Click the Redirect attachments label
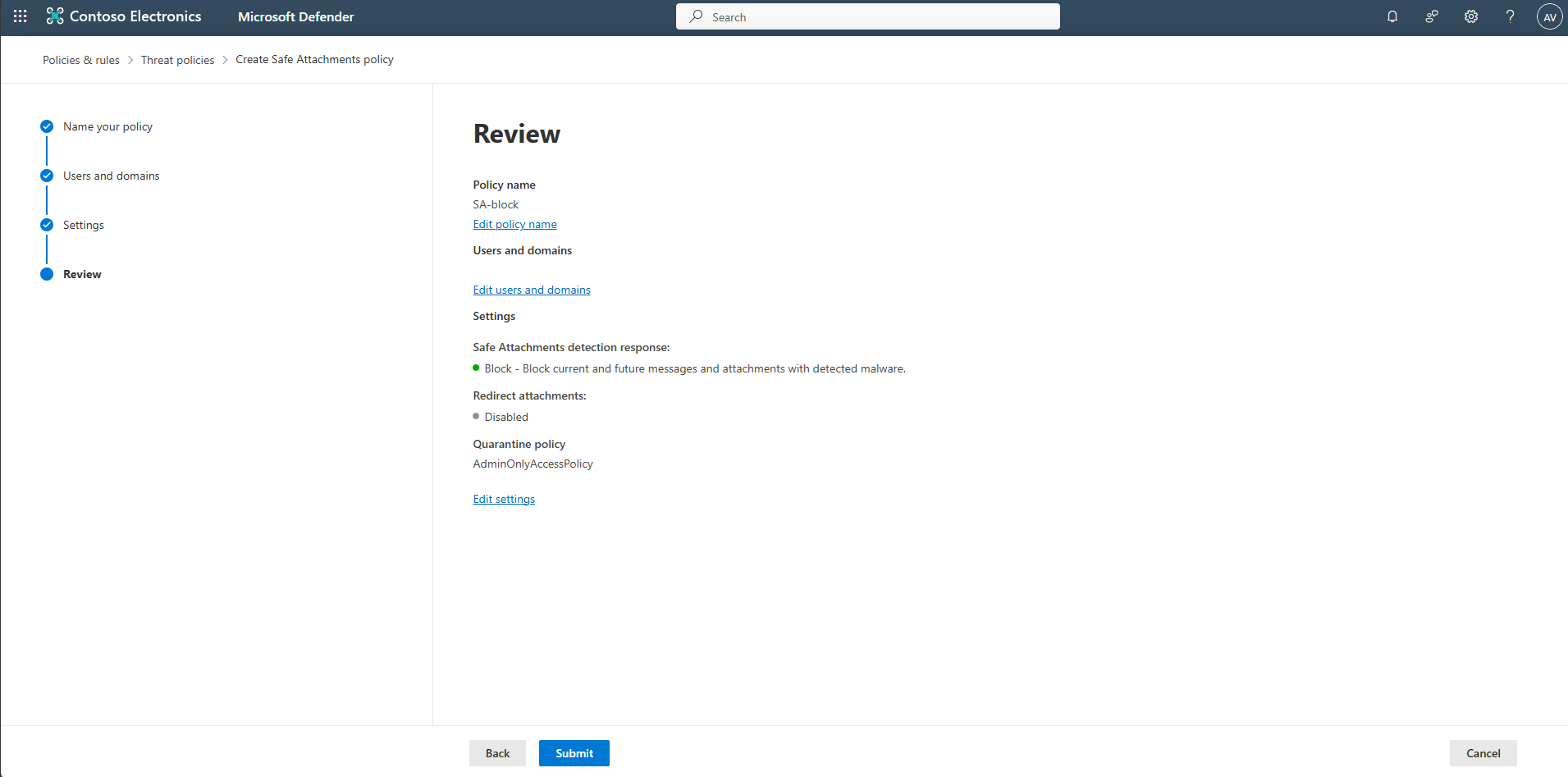This screenshot has width=1568, height=777. (x=529, y=395)
